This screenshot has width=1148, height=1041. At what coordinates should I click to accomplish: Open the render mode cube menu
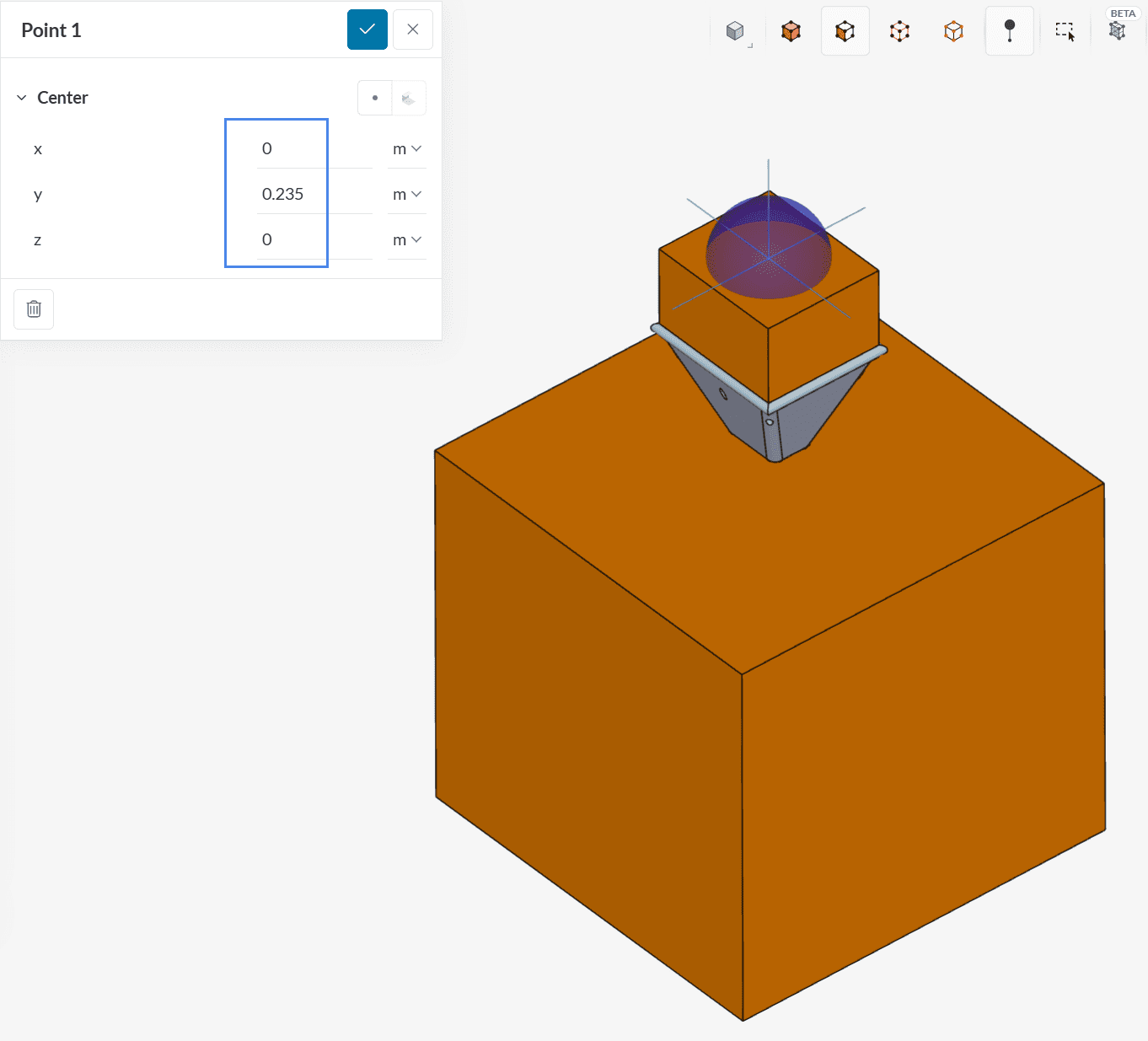point(736,32)
